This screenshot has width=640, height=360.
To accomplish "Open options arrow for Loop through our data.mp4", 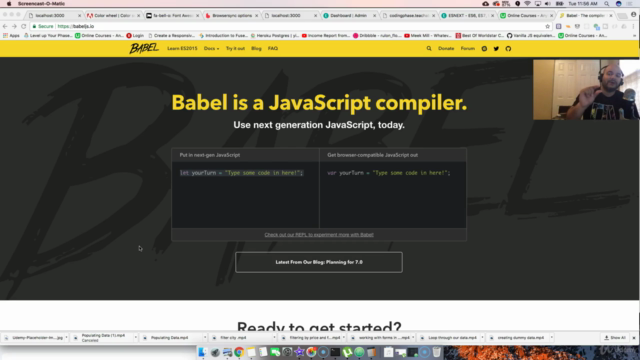I will (482, 338).
